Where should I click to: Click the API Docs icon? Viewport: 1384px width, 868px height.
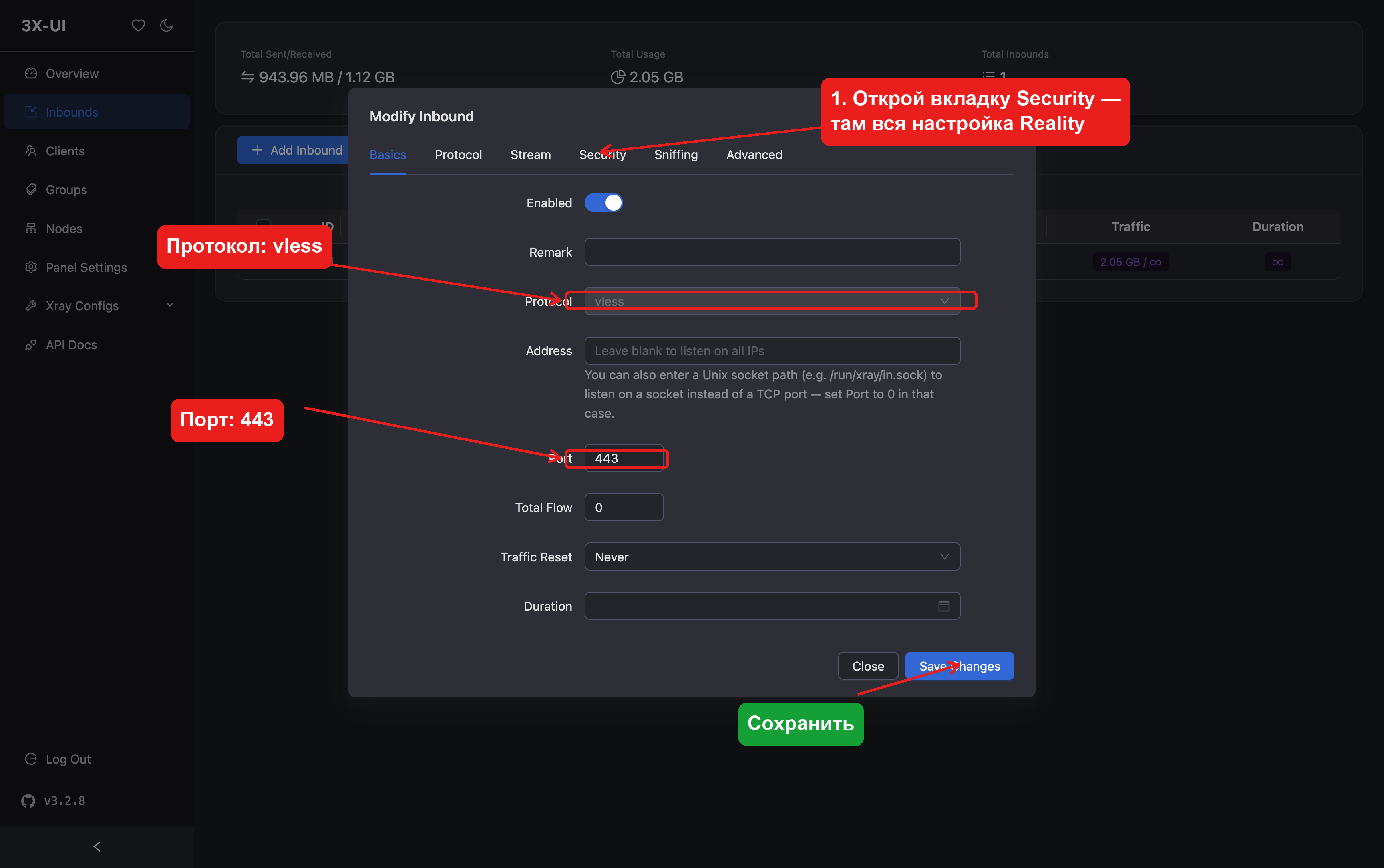click(31, 344)
